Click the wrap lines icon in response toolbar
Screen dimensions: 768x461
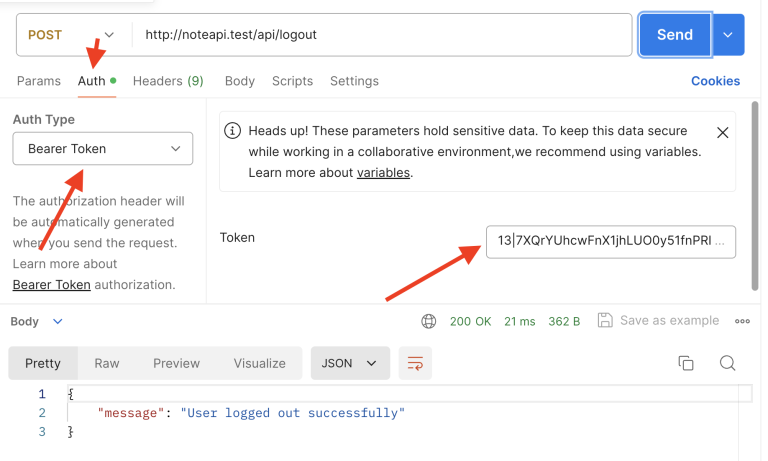[415, 363]
